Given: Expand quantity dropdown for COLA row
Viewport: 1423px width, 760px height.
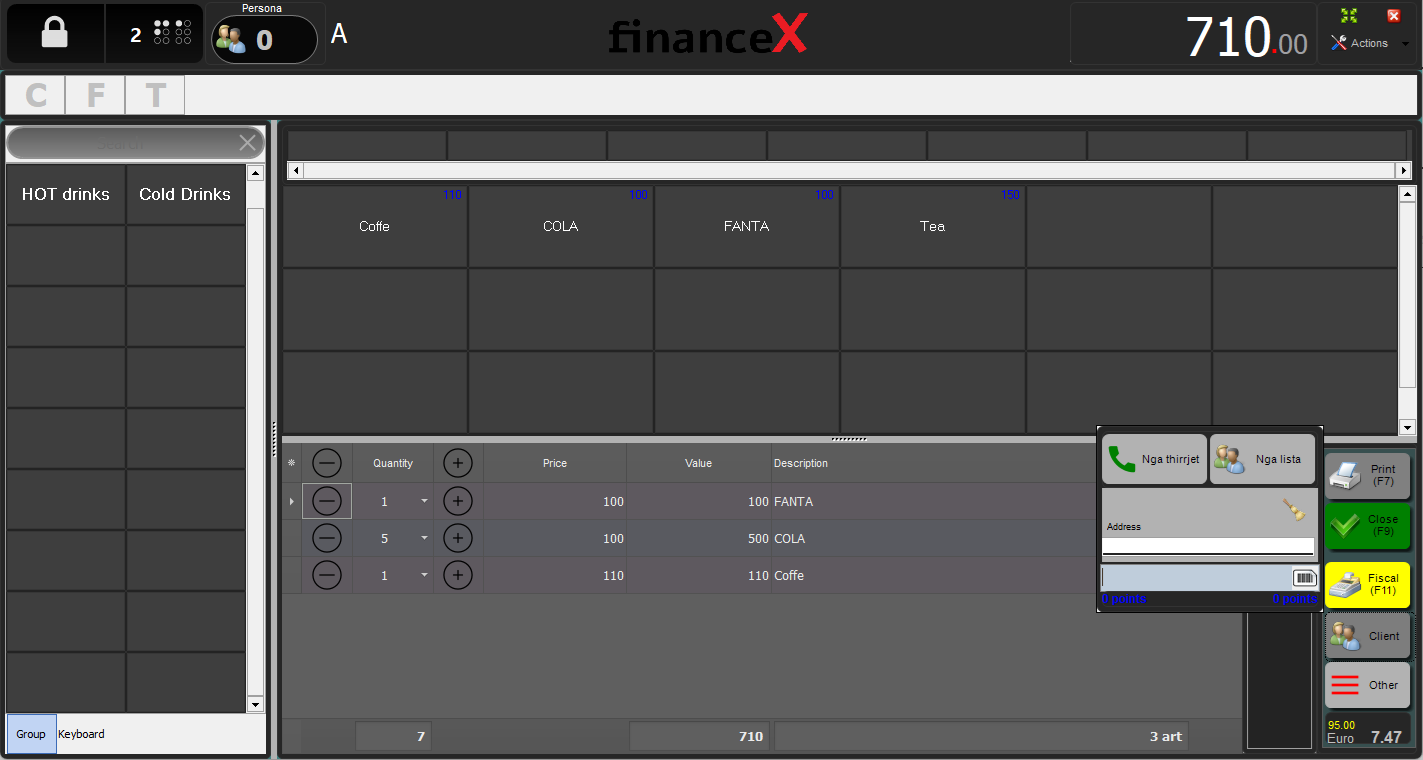Looking at the screenshot, I should point(424,538).
